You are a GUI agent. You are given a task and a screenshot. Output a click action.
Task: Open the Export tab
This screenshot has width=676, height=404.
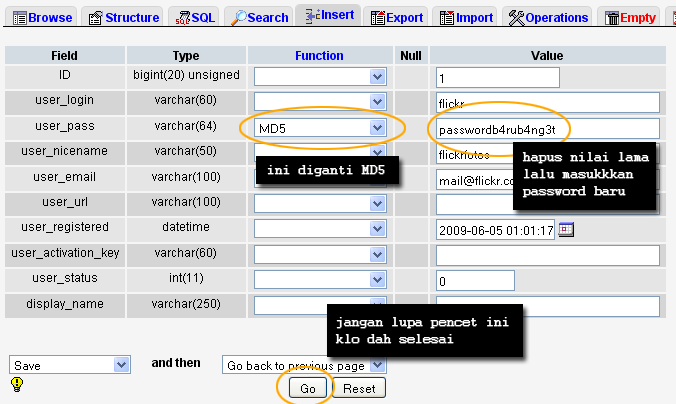(396, 17)
